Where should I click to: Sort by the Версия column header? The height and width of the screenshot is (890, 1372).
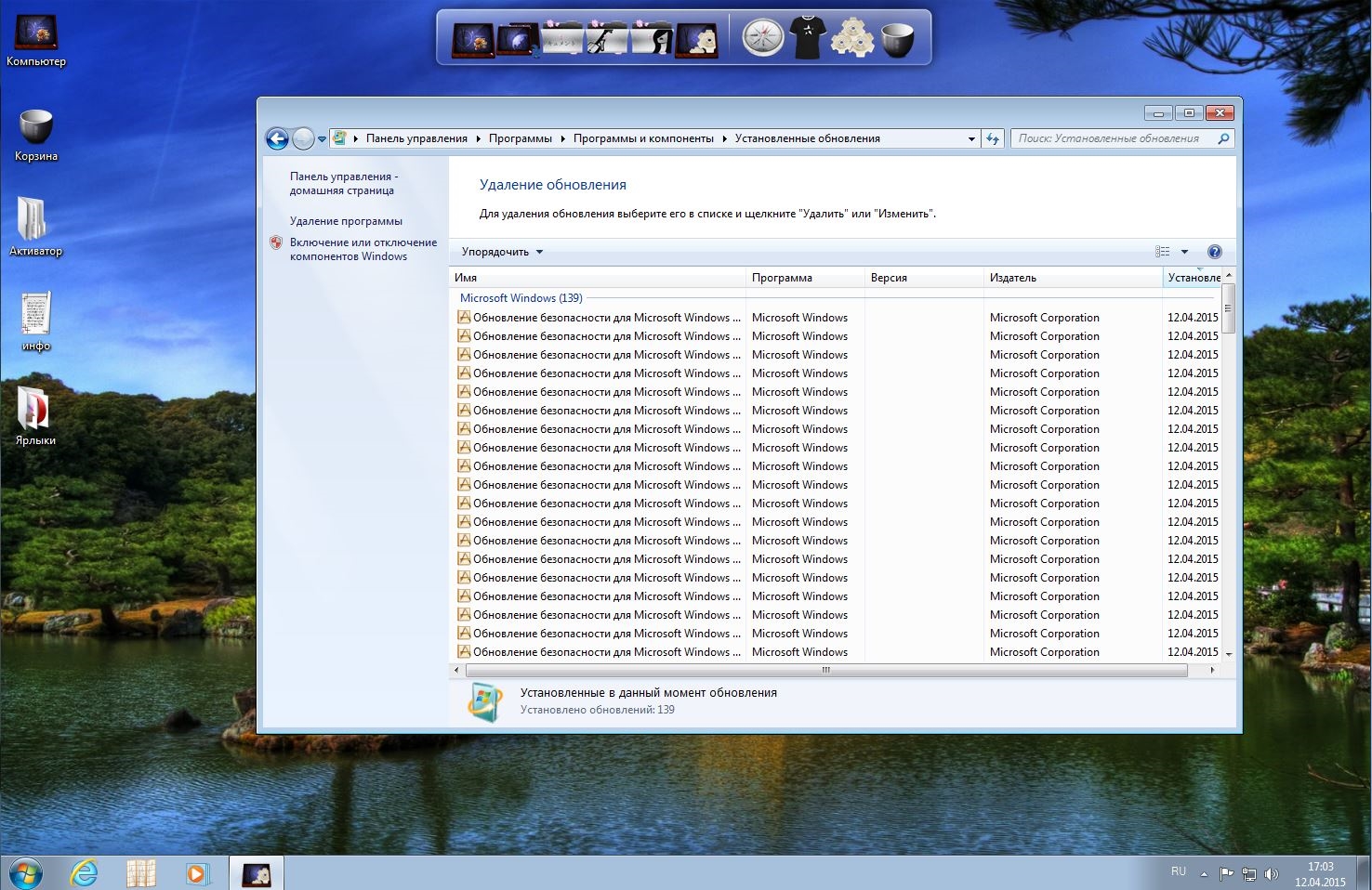pyautogui.click(x=925, y=278)
